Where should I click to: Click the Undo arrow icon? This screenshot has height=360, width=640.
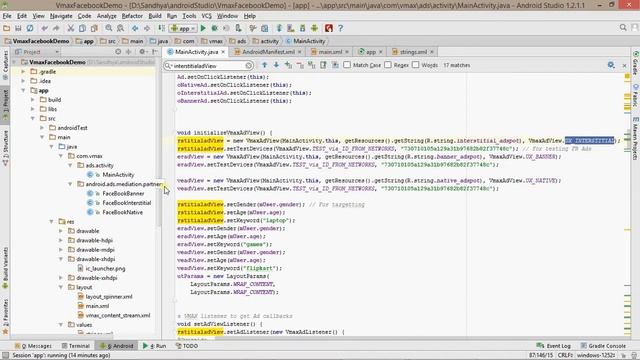(x=44, y=28)
